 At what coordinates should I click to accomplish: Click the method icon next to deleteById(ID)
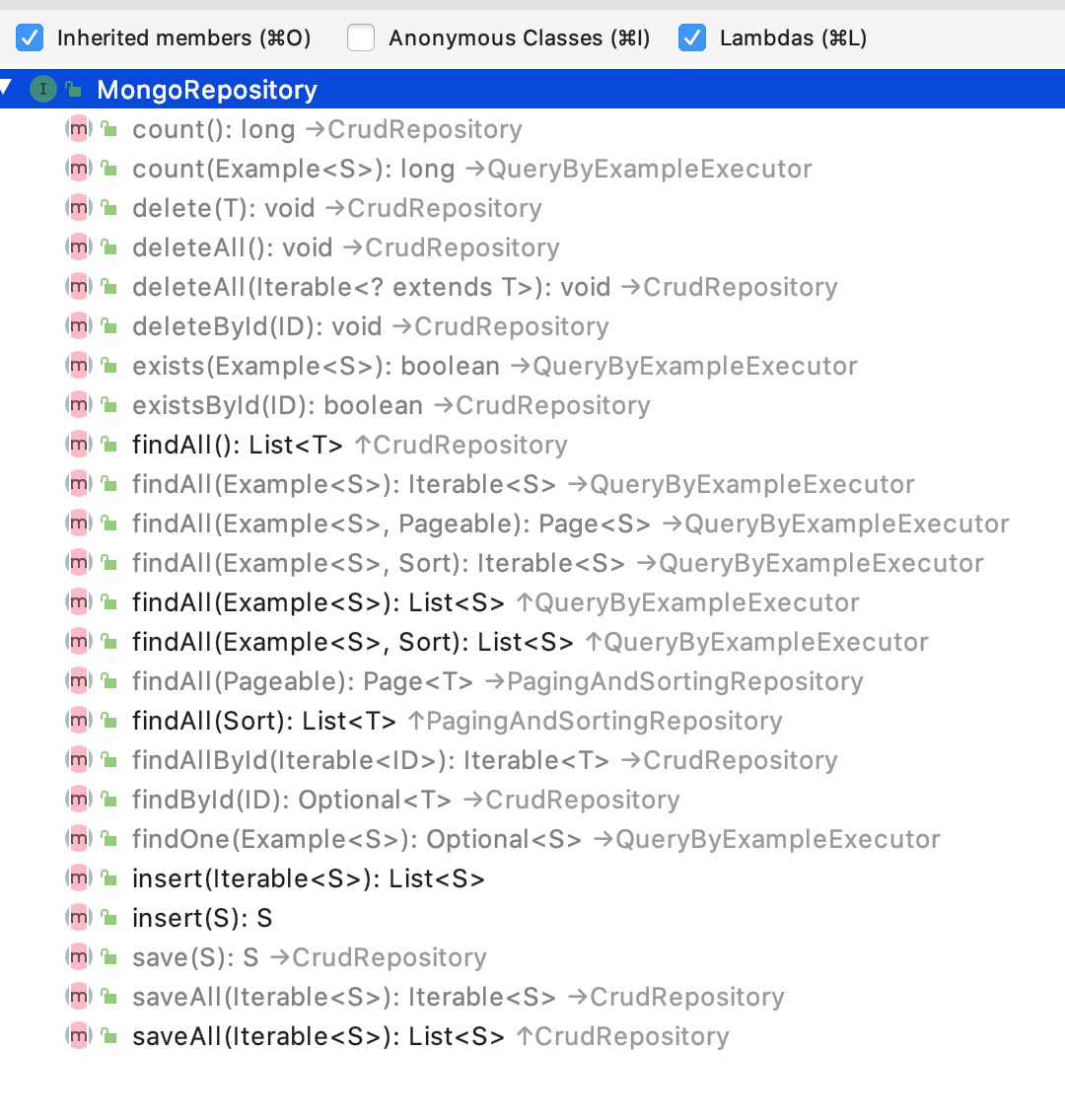coord(79,326)
